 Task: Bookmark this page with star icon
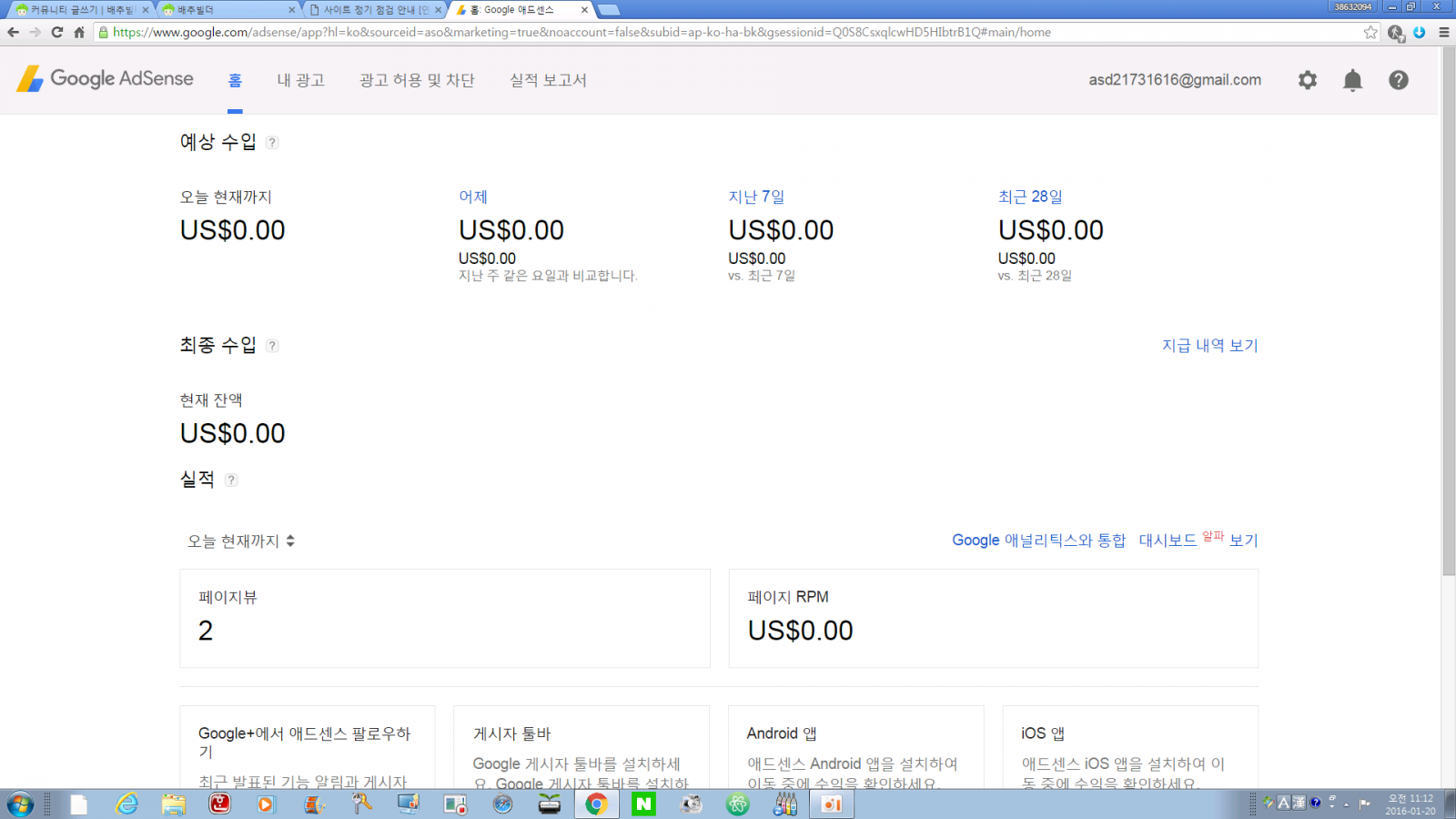(1370, 32)
